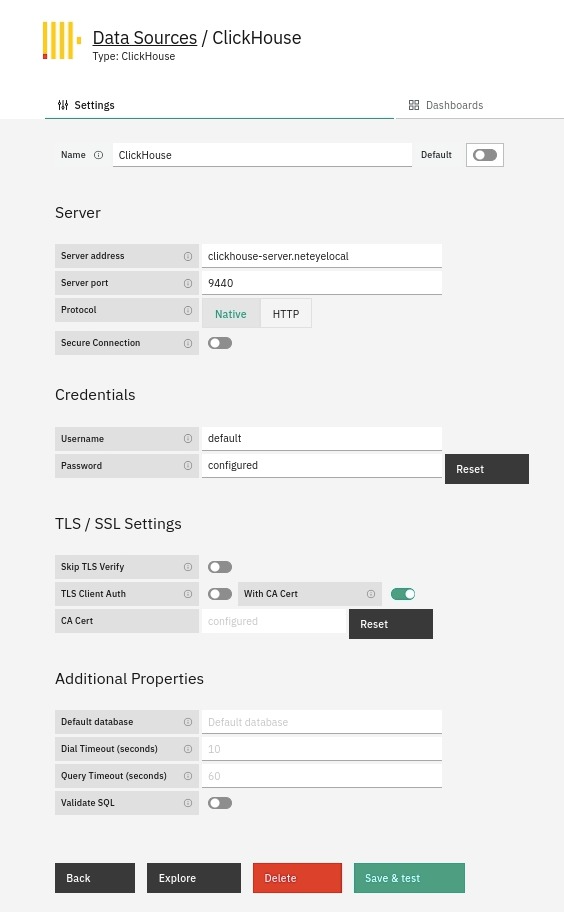Show Skip TLS Verify info tooltip
The image size is (564, 912).
coord(188,567)
